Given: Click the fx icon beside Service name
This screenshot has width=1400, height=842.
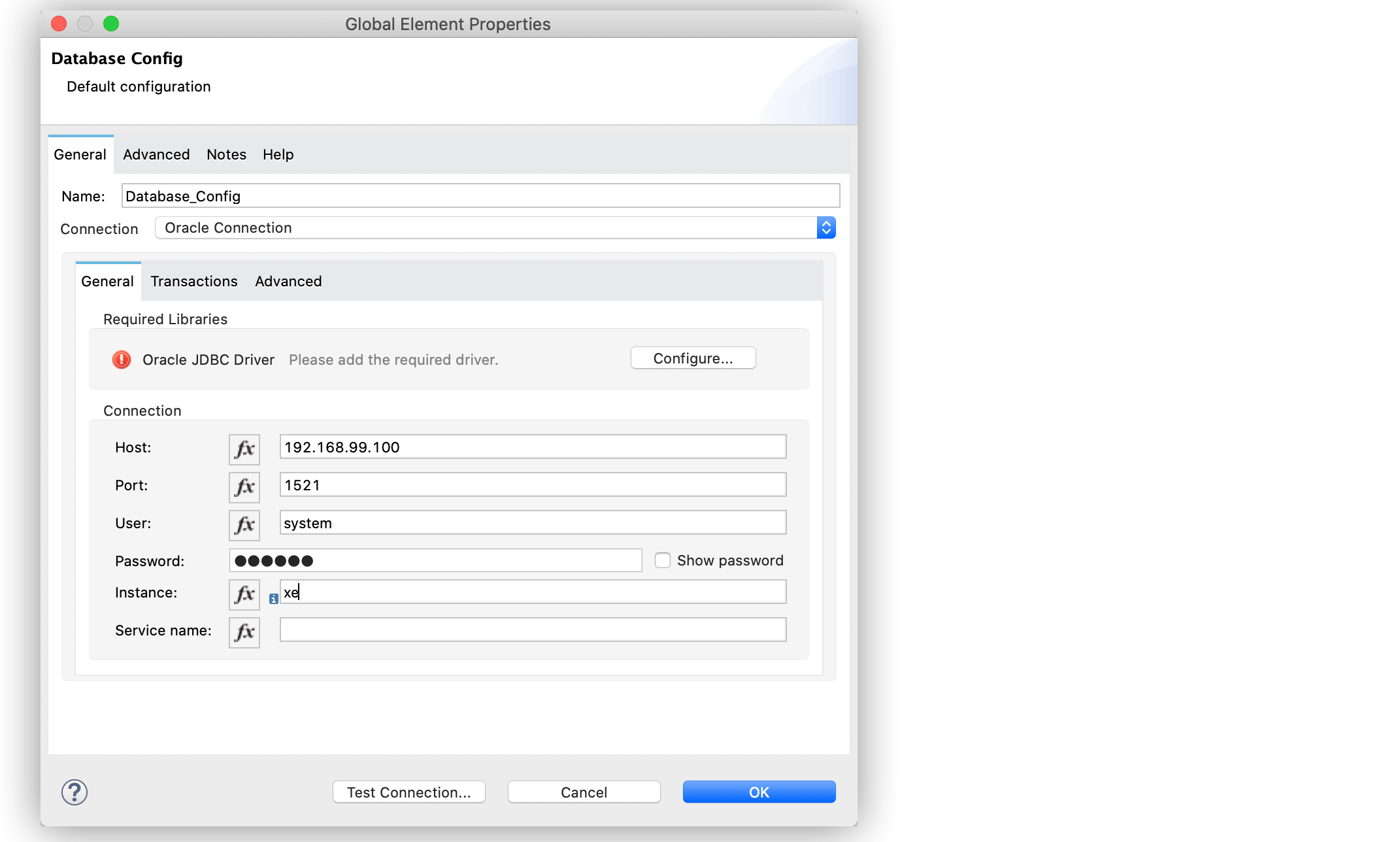Looking at the screenshot, I should point(243,631).
